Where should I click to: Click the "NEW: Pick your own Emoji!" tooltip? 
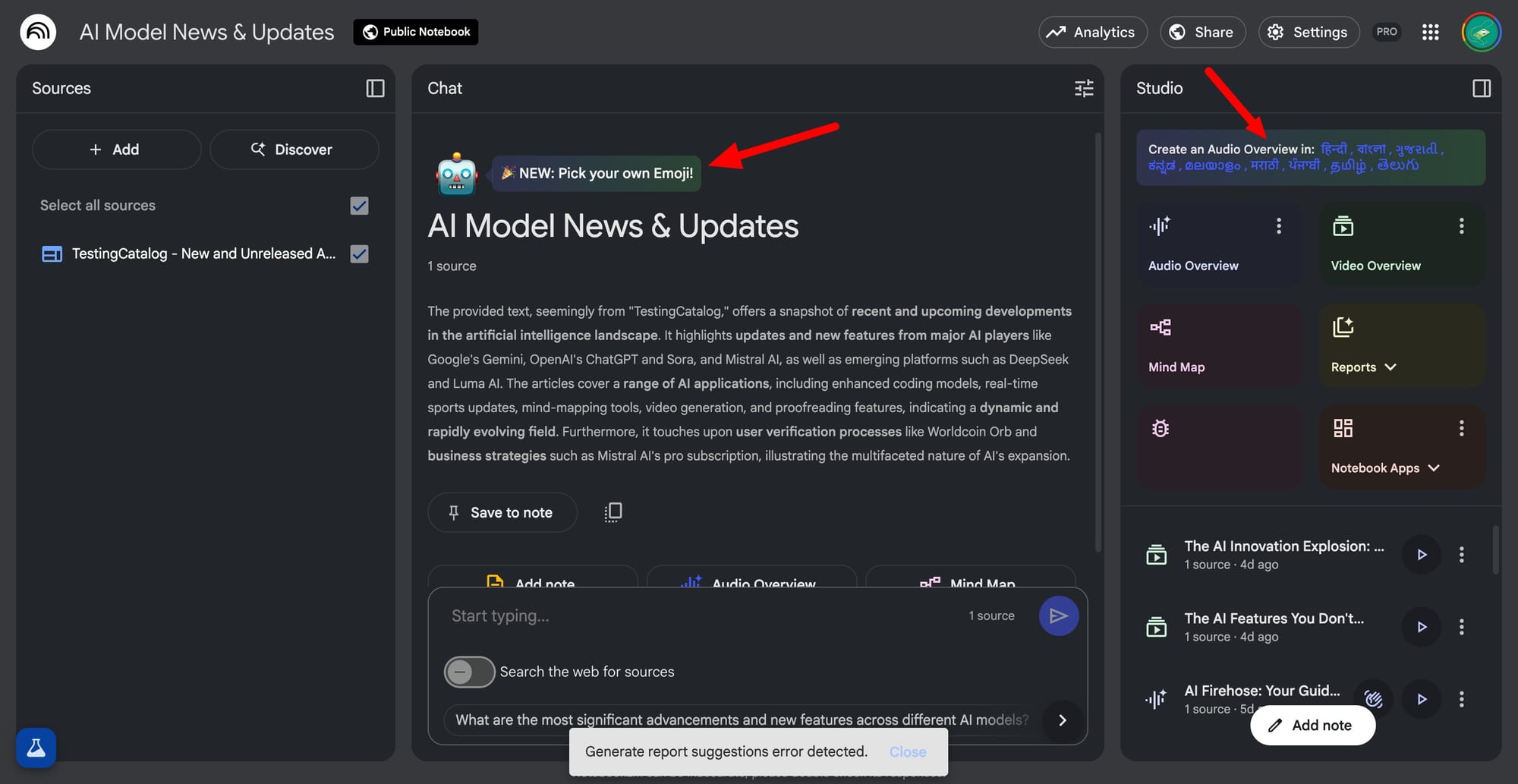(x=597, y=174)
